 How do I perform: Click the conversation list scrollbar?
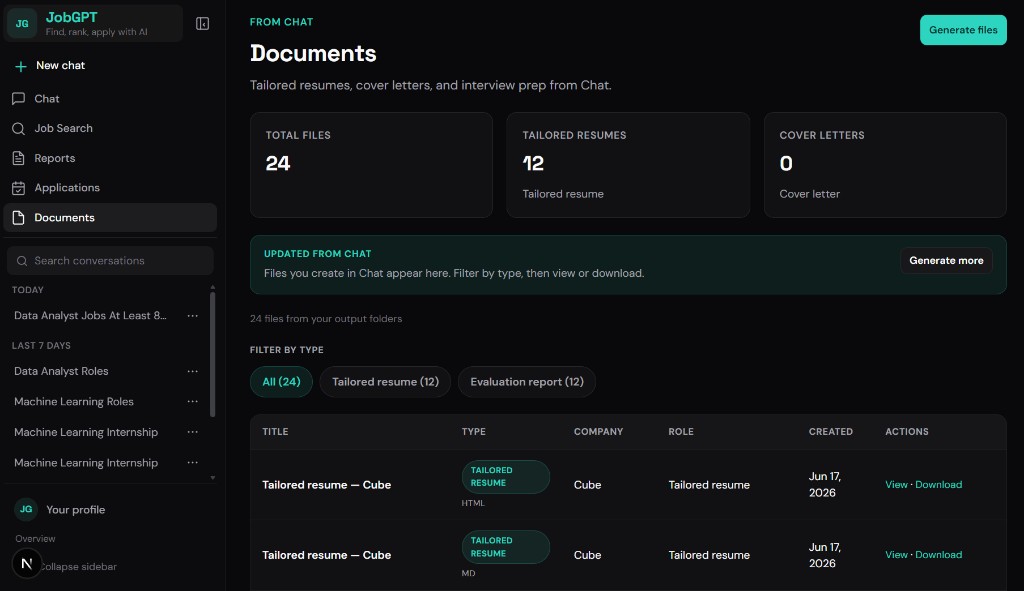click(x=212, y=355)
